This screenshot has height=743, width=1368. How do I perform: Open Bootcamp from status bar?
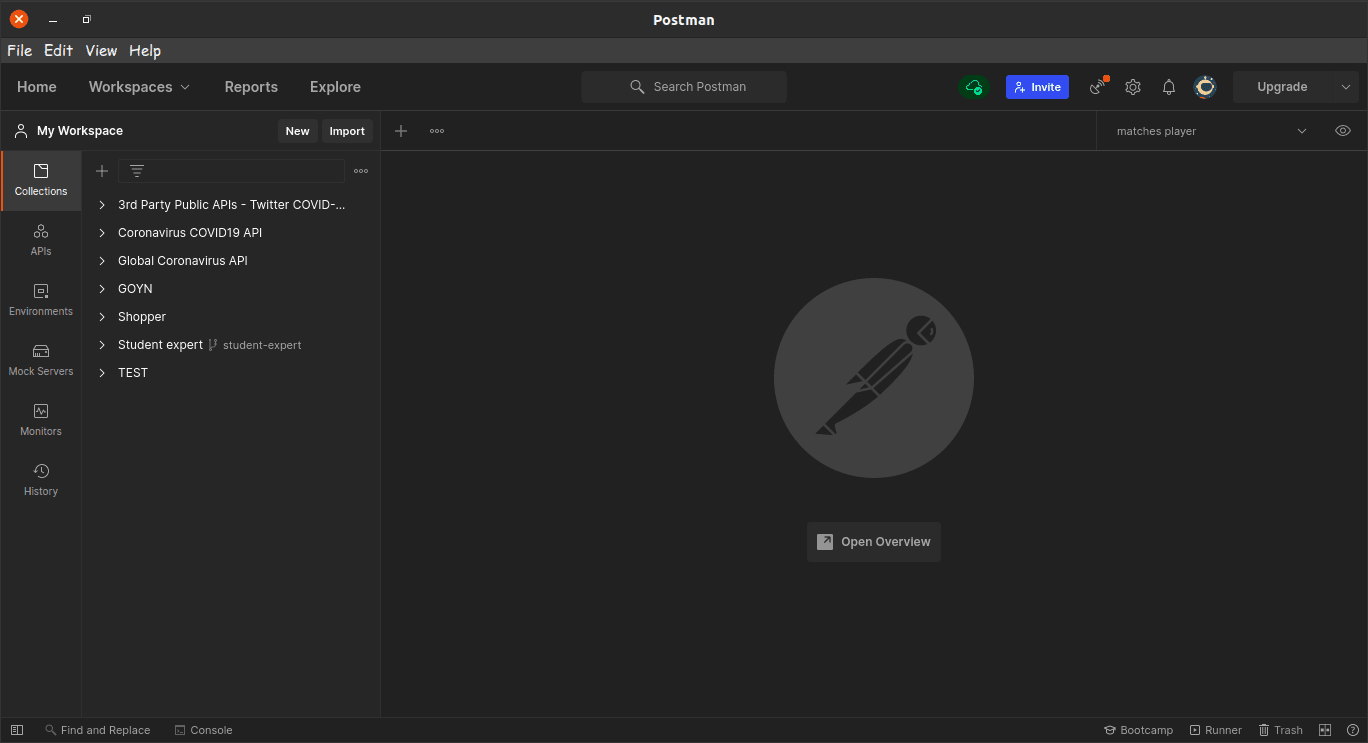(x=1138, y=730)
